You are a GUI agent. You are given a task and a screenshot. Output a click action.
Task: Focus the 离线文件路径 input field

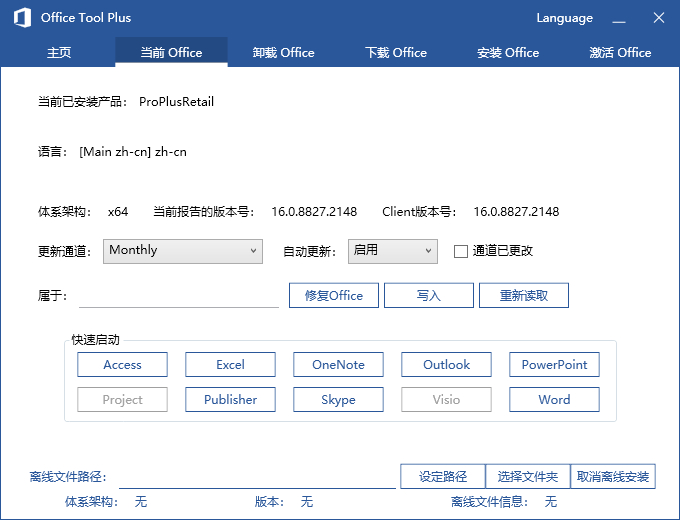pos(257,477)
